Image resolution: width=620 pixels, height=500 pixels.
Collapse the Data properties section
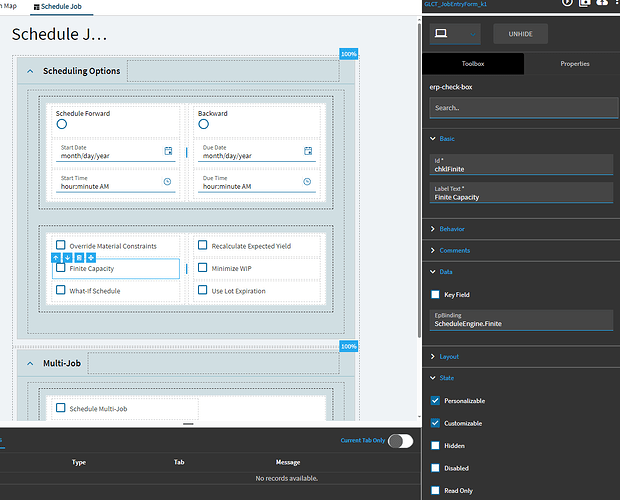[433, 272]
